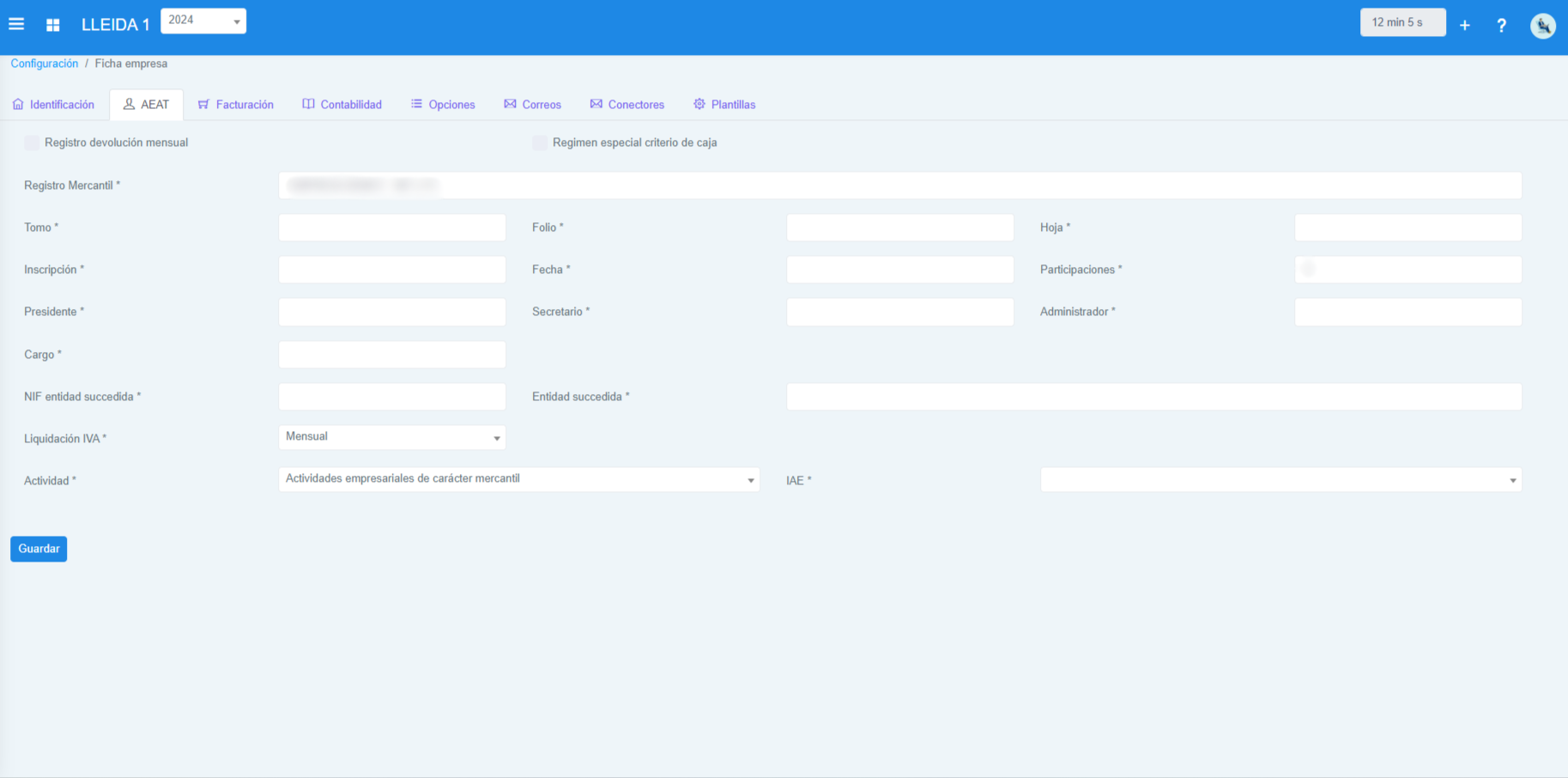Open the Correos tab
This screenshot has width=1568, height=778.
pyautogui.click(x=532, y=105)
